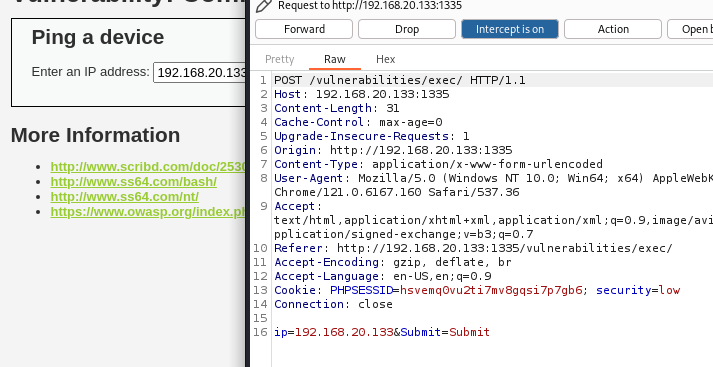Viewport: 713px width, 367px height.
Task: Click the Chrome/121.0.6167.160 Safari text
Action: click(397, 192)
